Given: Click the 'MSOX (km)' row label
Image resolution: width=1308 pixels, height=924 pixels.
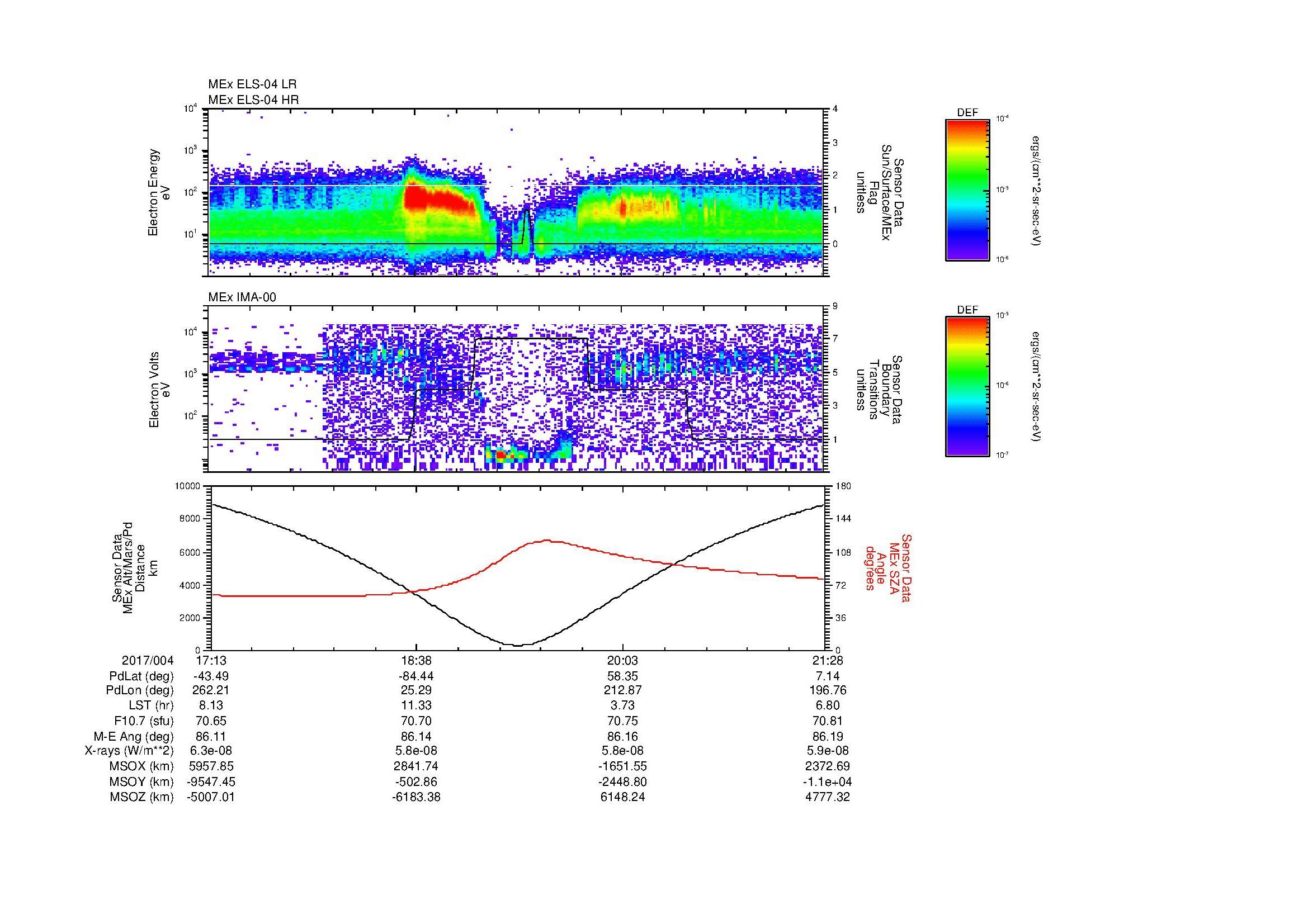Looking at the screenshot, I should coord(141,766).
